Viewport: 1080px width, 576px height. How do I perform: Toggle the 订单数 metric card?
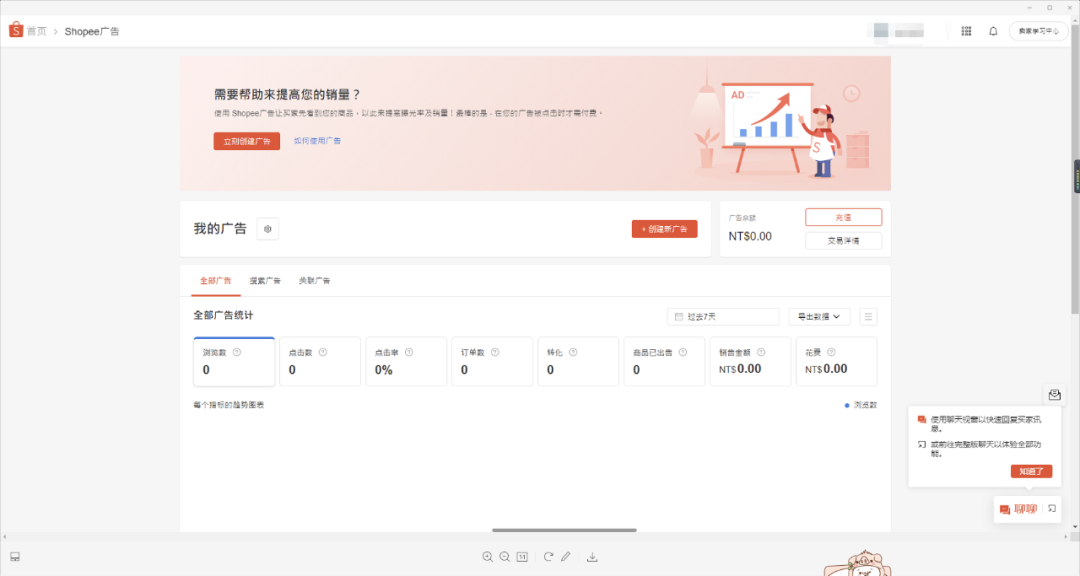click(x=492, y=361)
